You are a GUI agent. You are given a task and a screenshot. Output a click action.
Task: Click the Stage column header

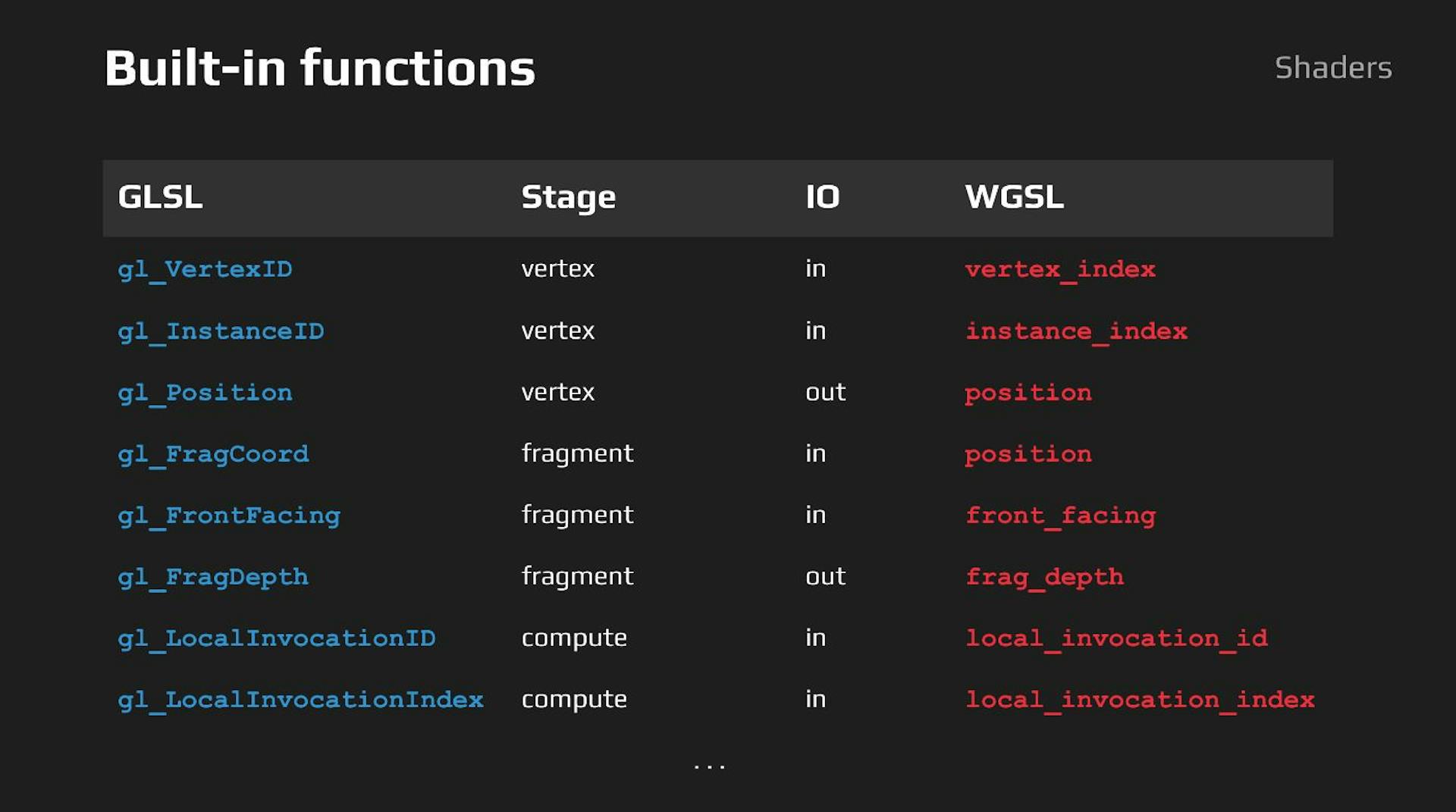[x=568, y=197]
